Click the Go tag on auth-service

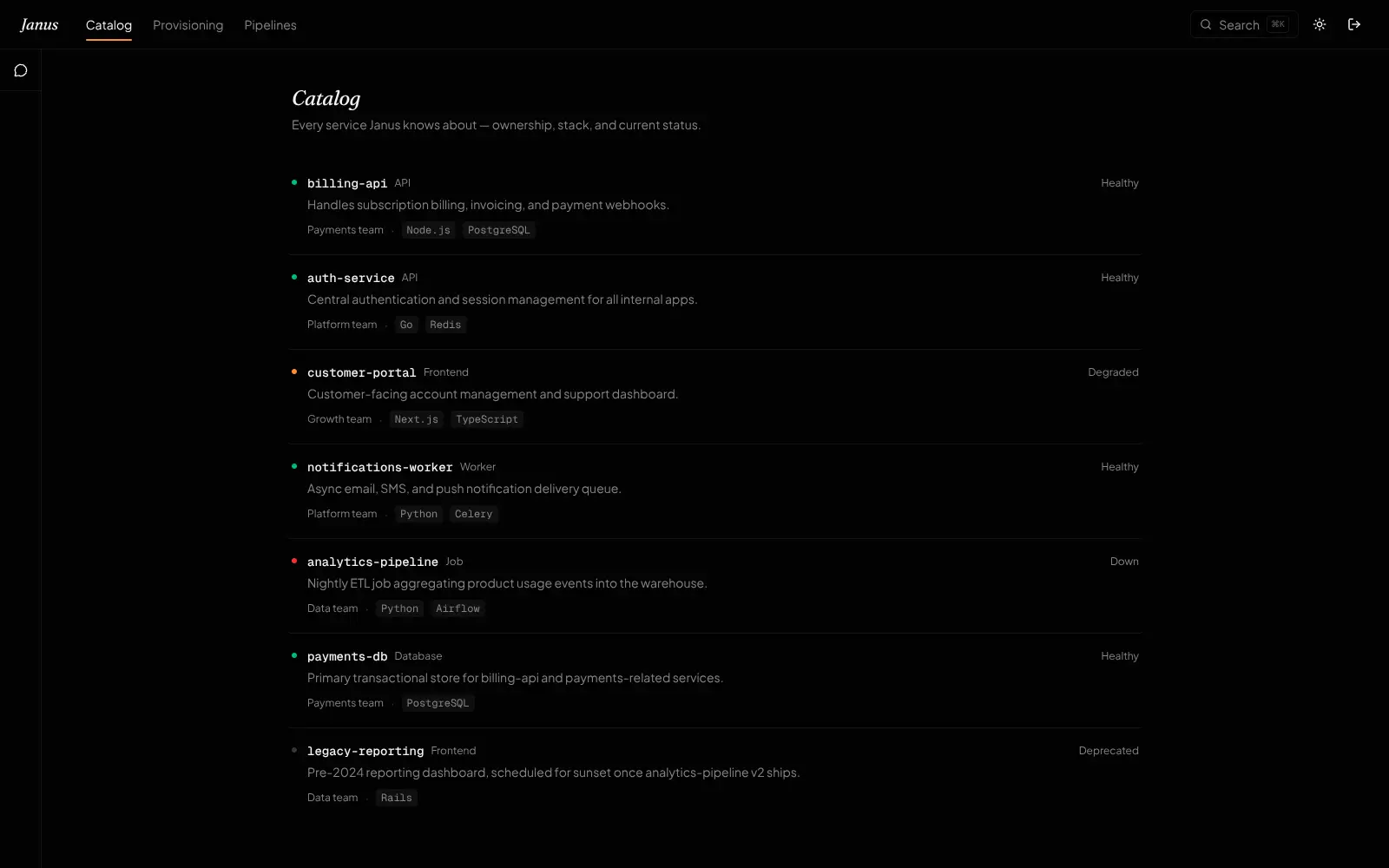[406, 325]
